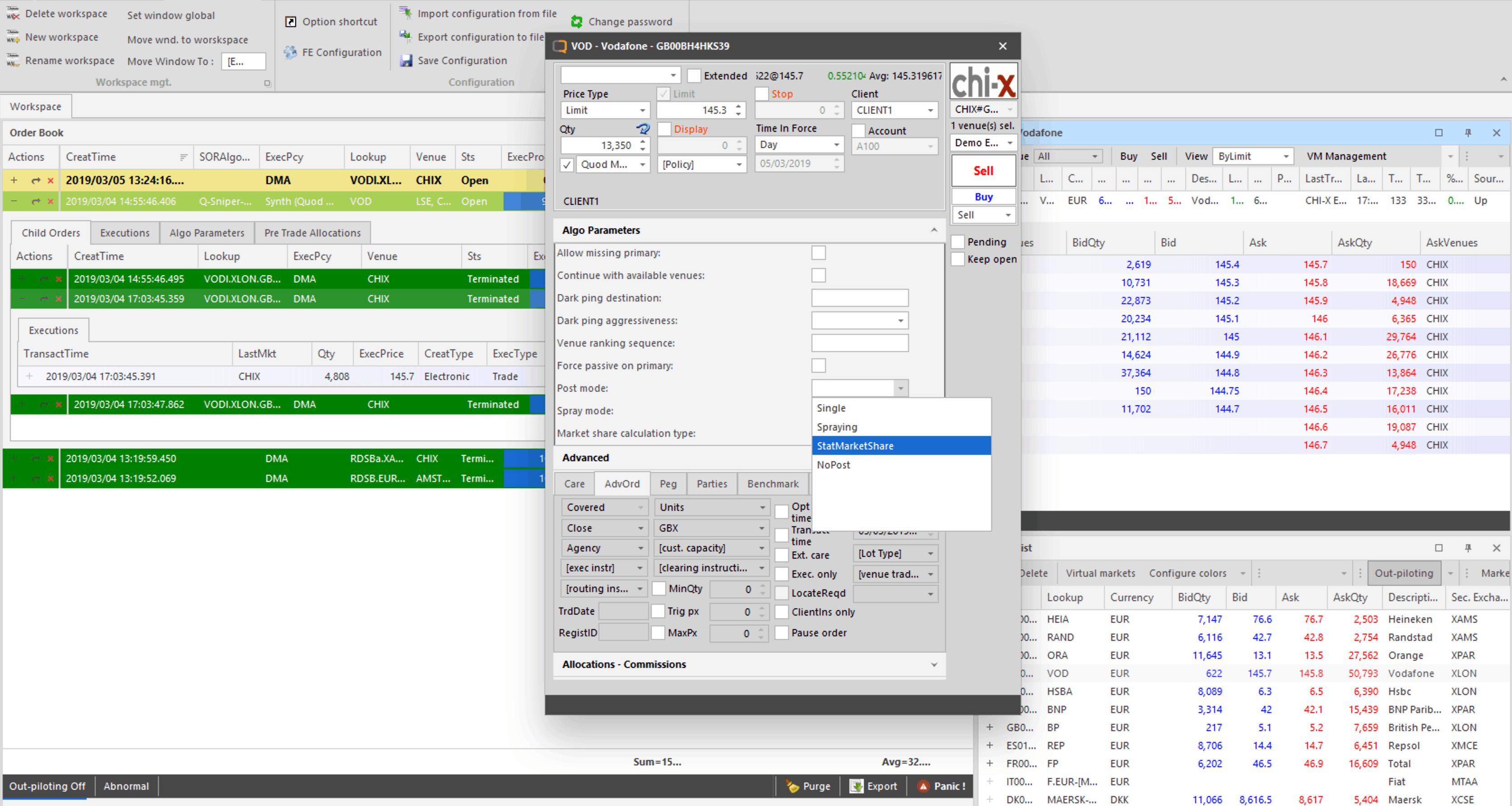
Task: Increase limit price with the up stepper
Action: pyautogui.click(x=739, y=106)
